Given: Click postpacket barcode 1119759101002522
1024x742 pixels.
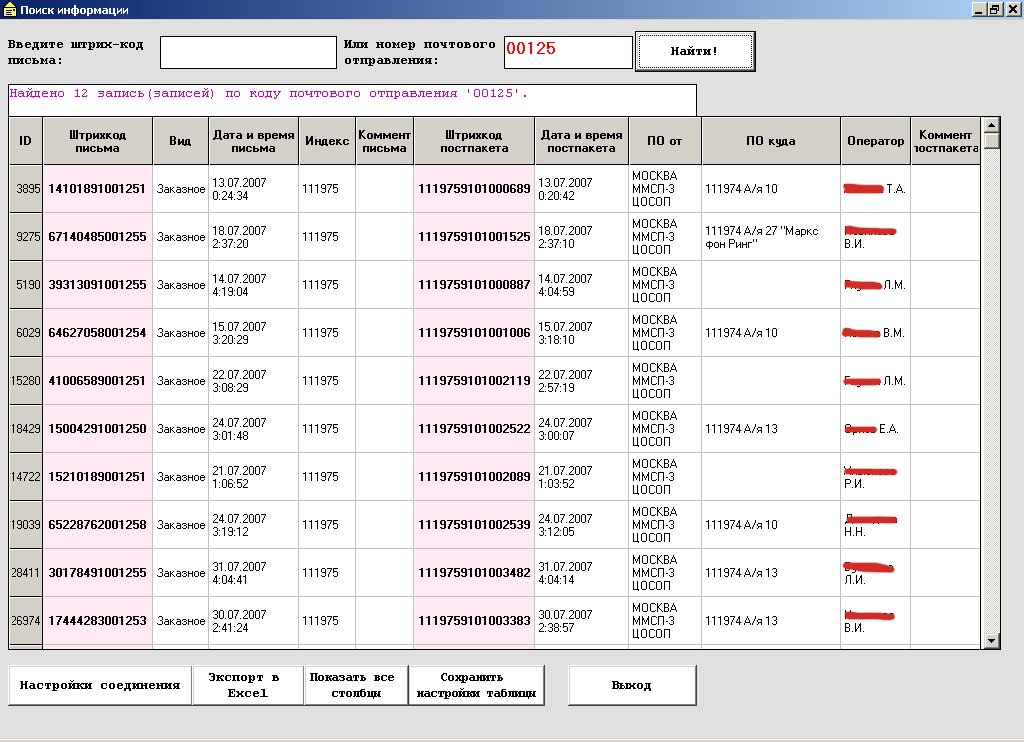Looking at the screenshot, I should [x=474, y=429].
